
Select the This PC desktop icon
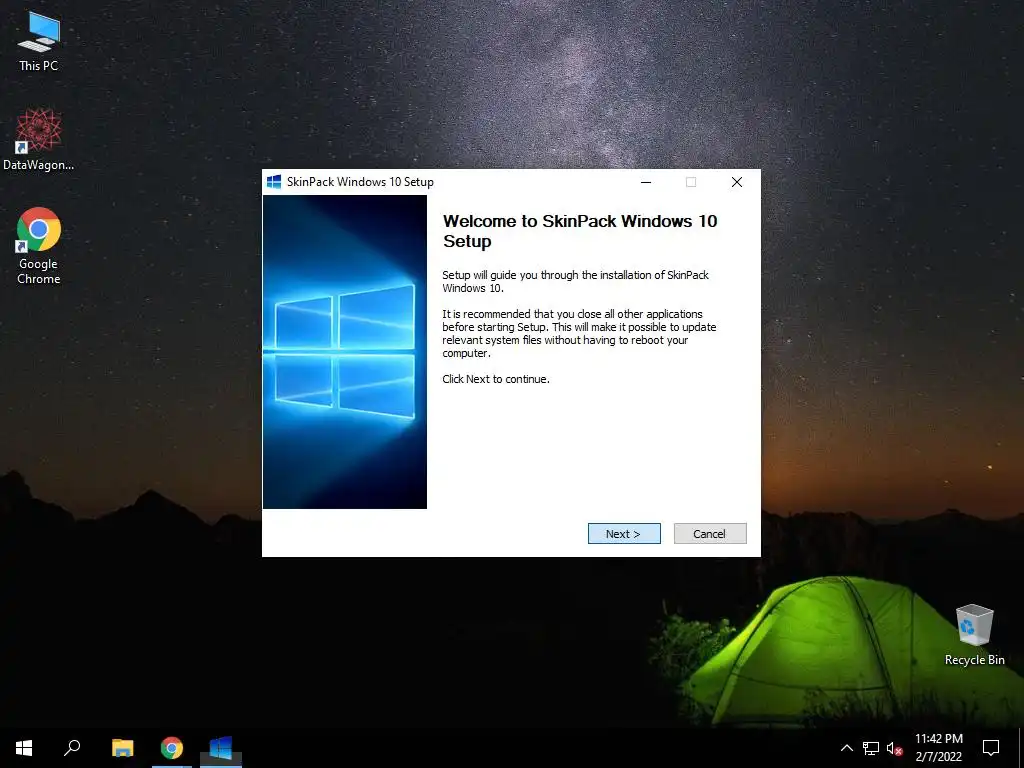[x=39, y=40]
